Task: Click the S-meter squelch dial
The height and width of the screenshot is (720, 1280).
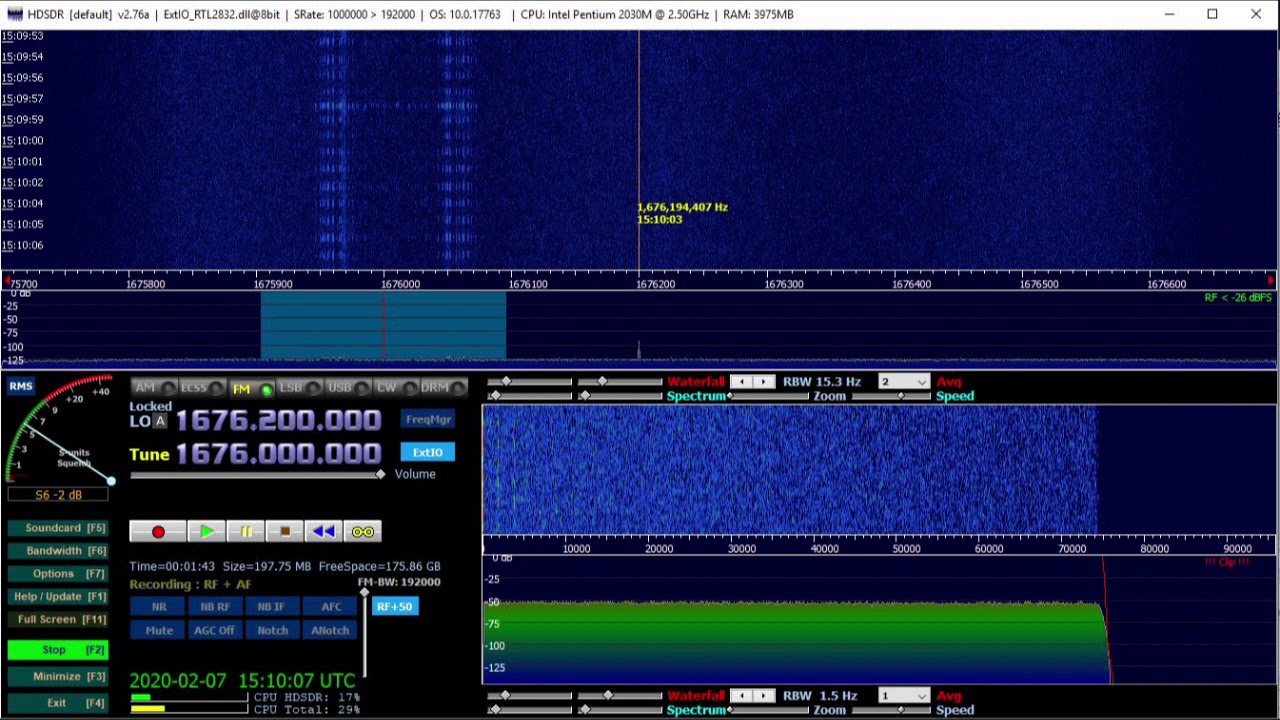Action: click(x=62, y=430)
